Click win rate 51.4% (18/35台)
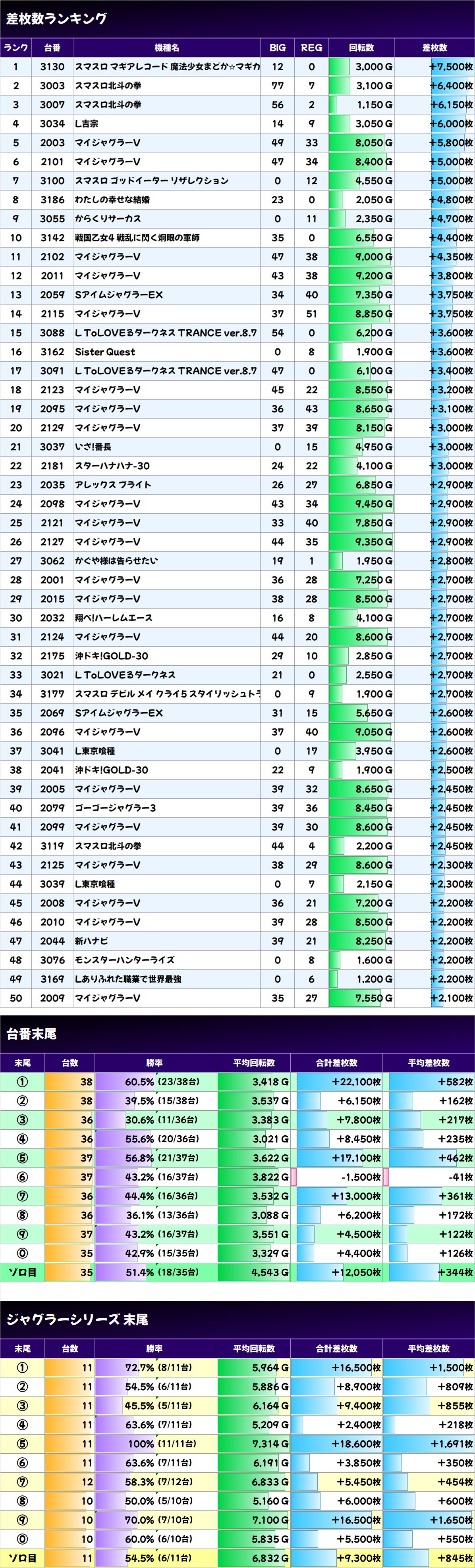 point(161,1271)
